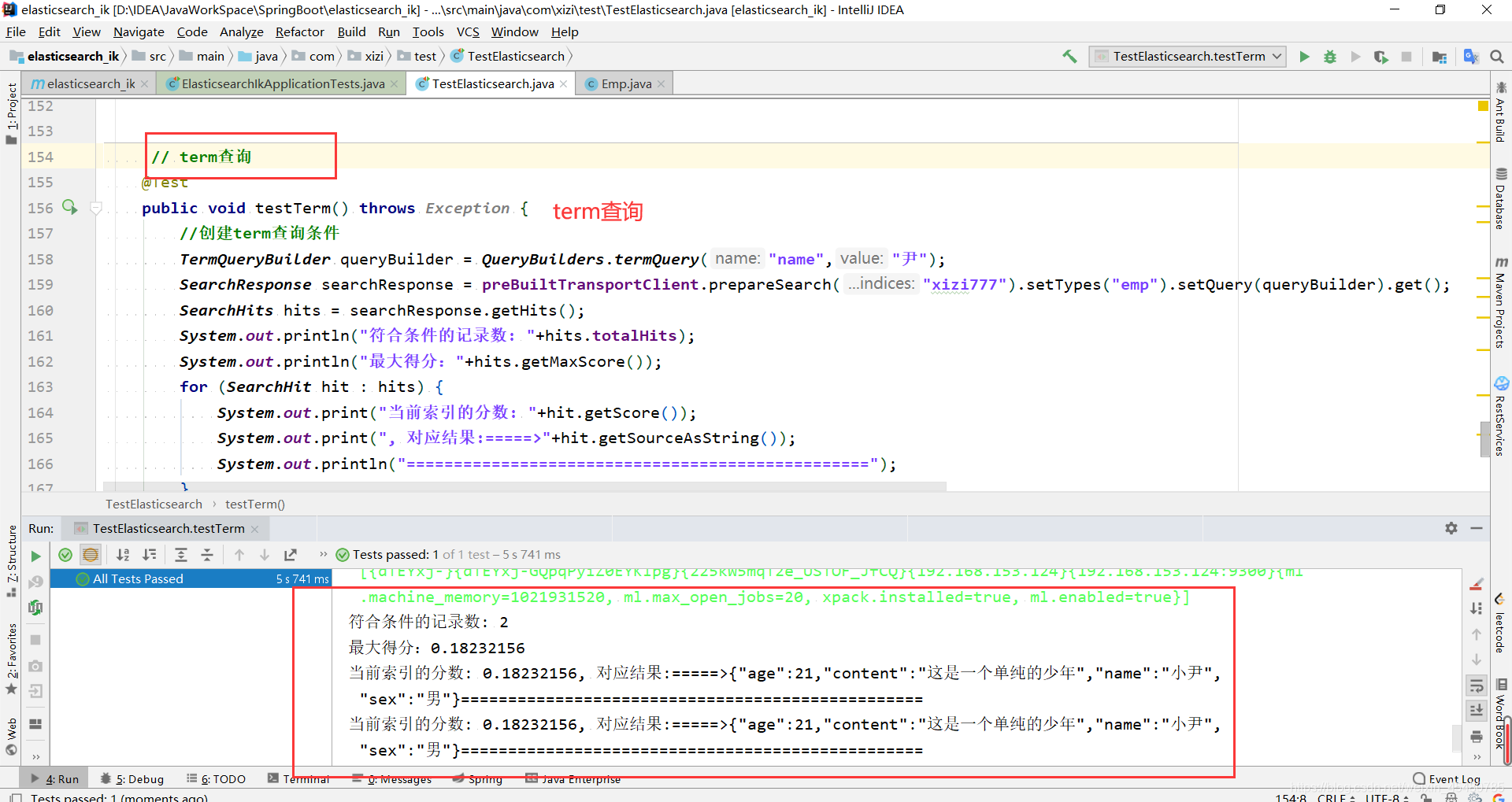The height and width of the screenshot is (802, 1512).
Task: Toggle Show Passed tests filter
Action: [x=65, y=554]
